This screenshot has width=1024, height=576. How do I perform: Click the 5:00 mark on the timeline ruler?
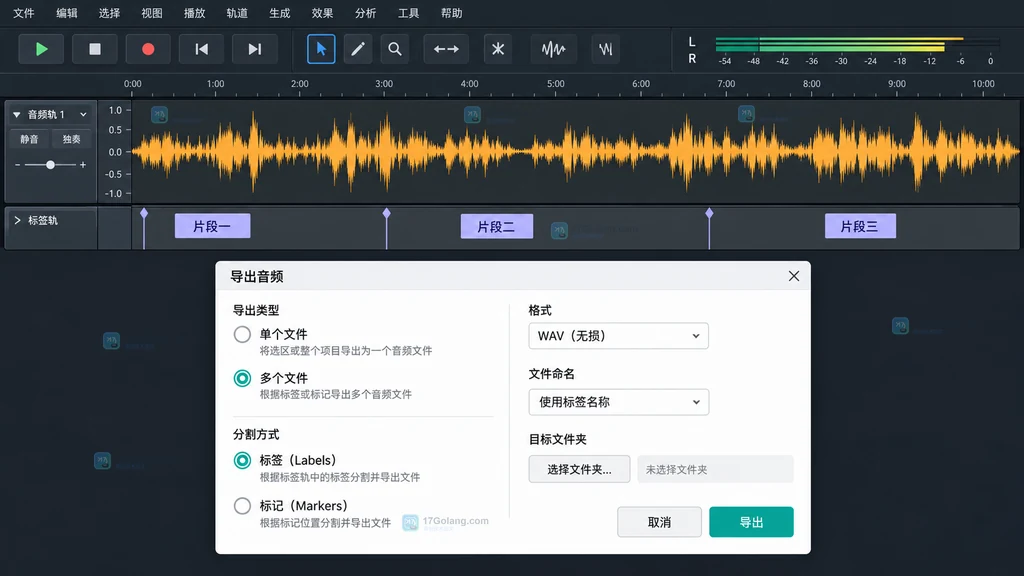(555, 84)
